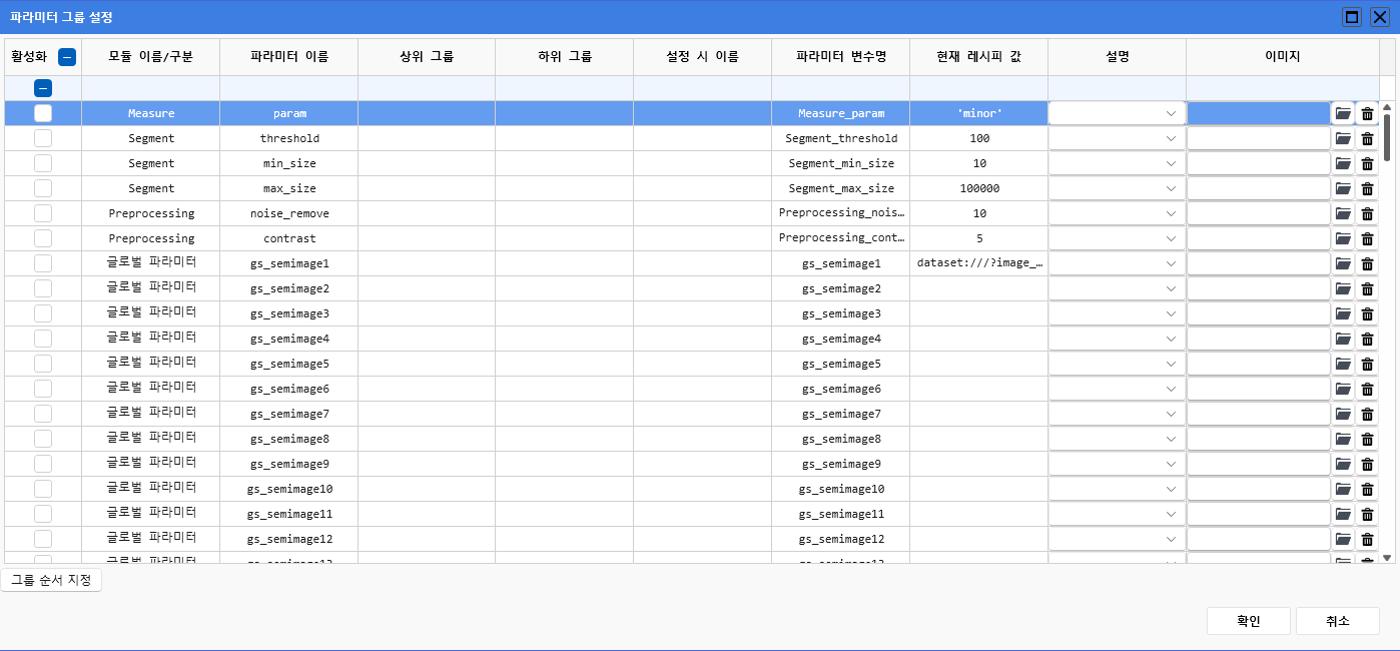
Task: Open folder icon for Measure param row
Action: 1343,114
